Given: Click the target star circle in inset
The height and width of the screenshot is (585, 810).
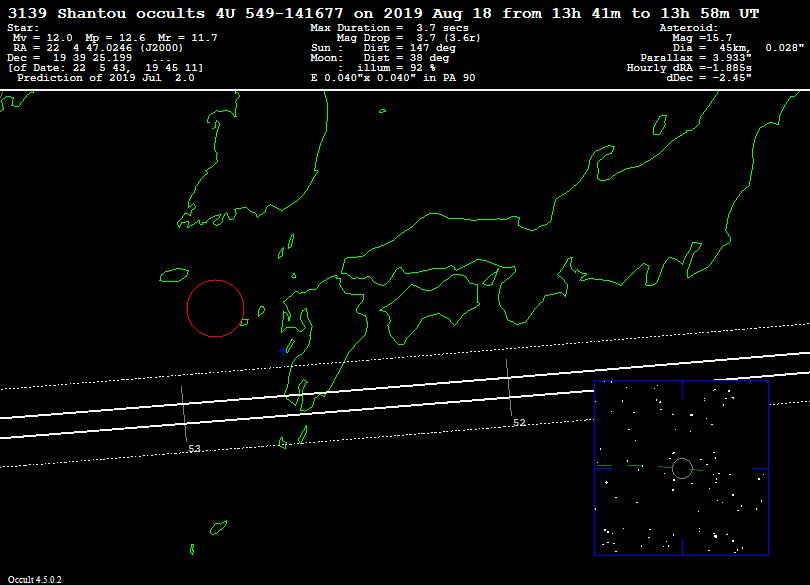Looking at the screenshot, I should click(x=682, y=468).
